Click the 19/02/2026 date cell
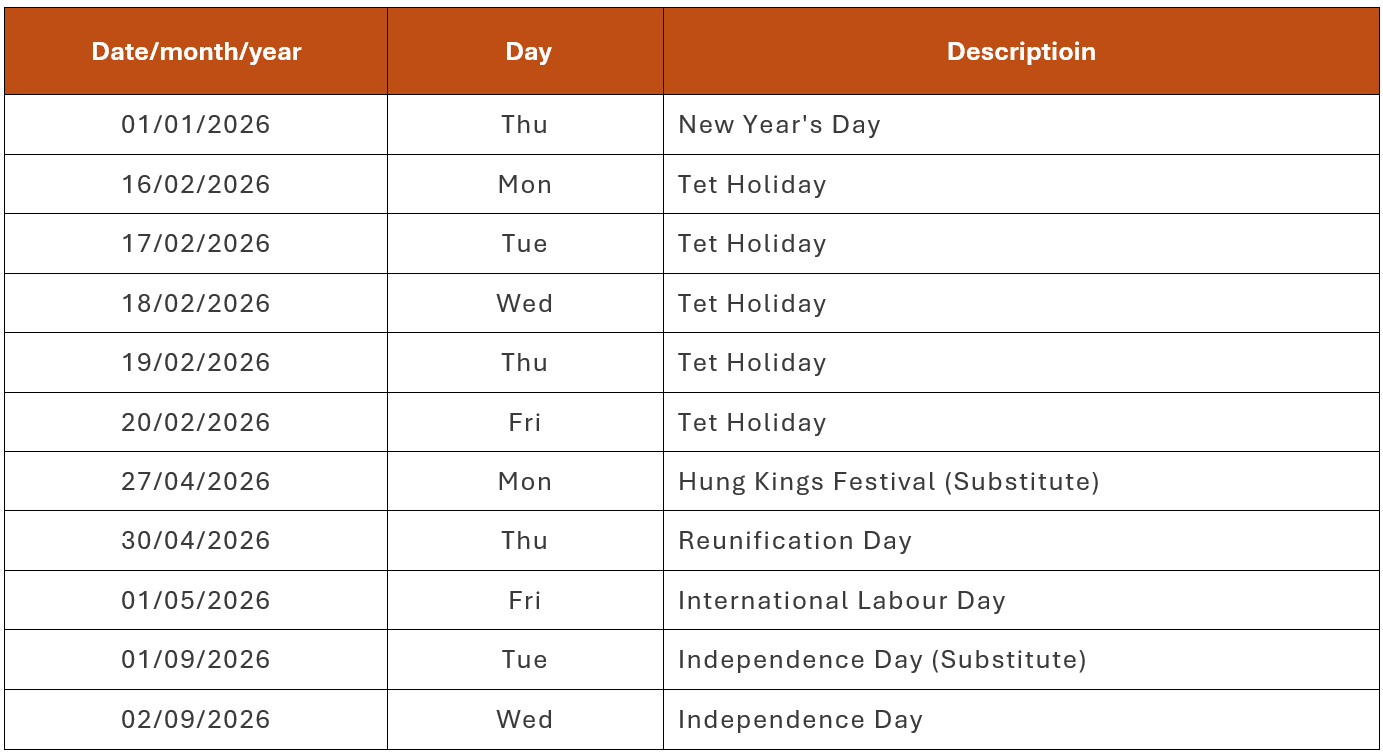 196,363
